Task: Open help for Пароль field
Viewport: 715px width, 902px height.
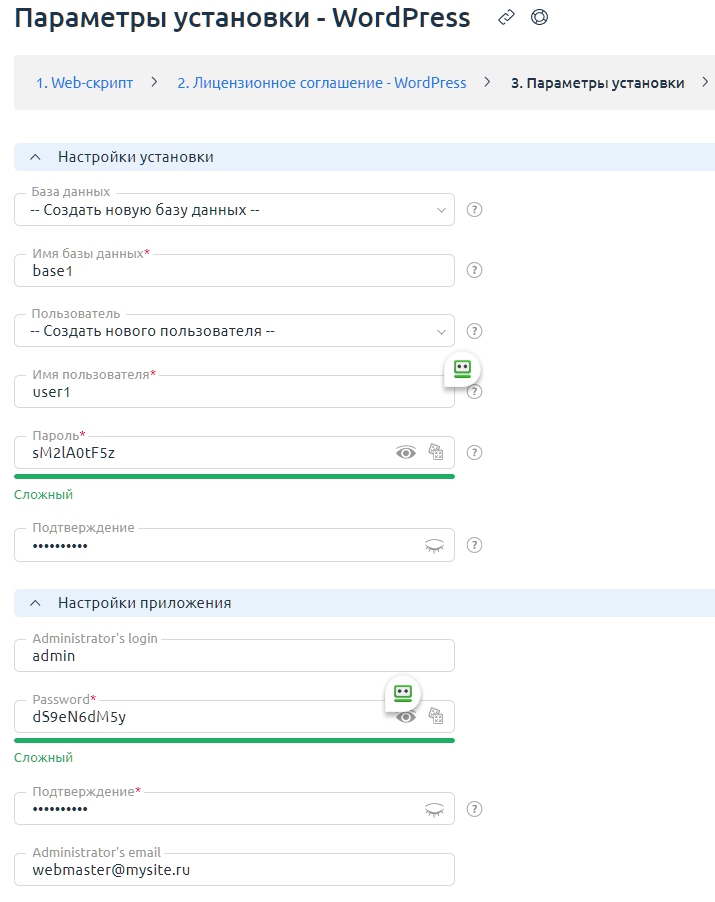Action: pyautogui.click(x=474, y=453)
